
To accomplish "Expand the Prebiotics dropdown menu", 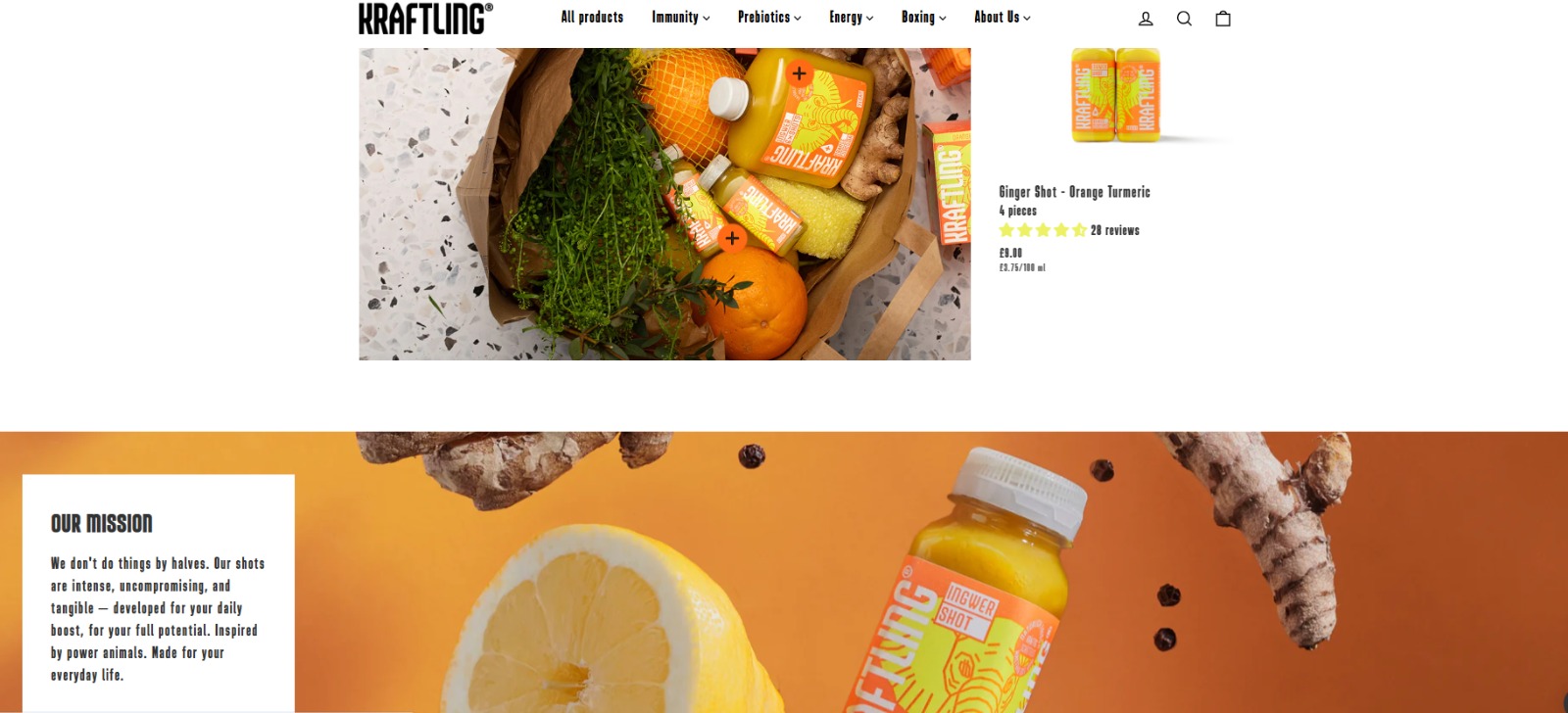I will 769,18.
